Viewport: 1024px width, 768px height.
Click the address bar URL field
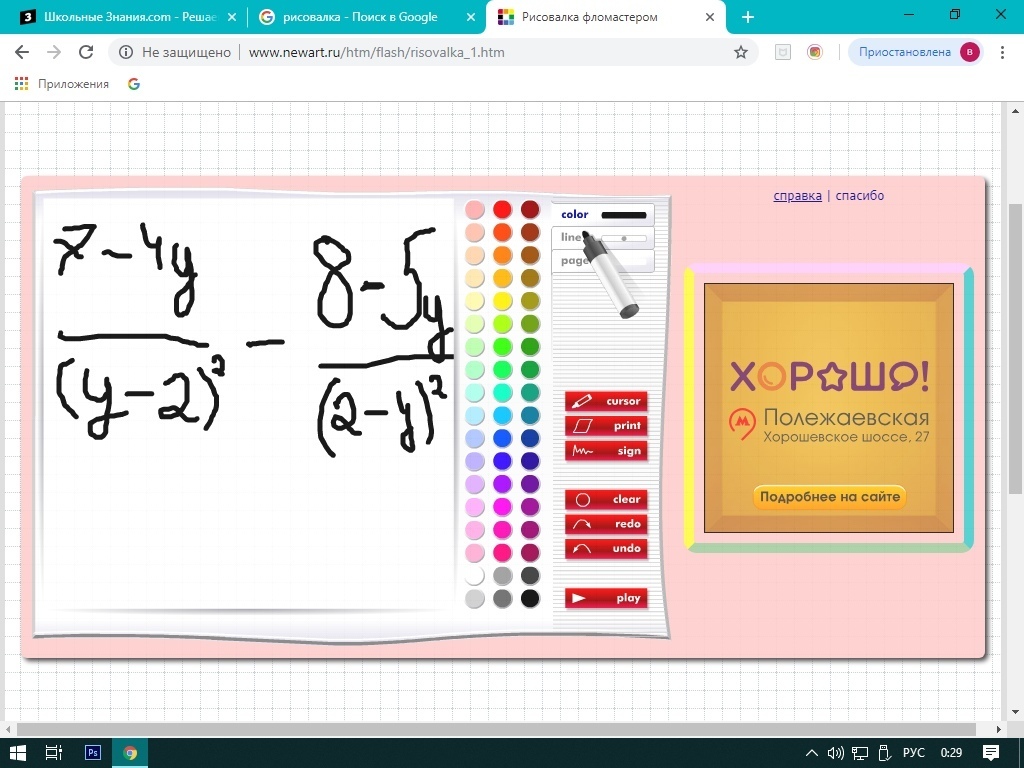click(x=440, y=52)
